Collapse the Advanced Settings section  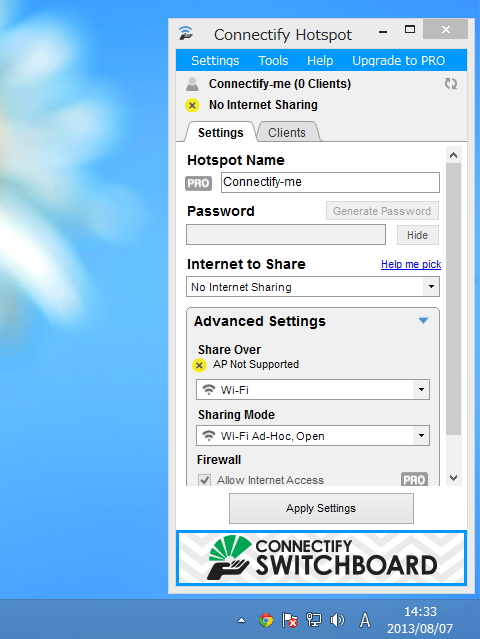point(423,321)
